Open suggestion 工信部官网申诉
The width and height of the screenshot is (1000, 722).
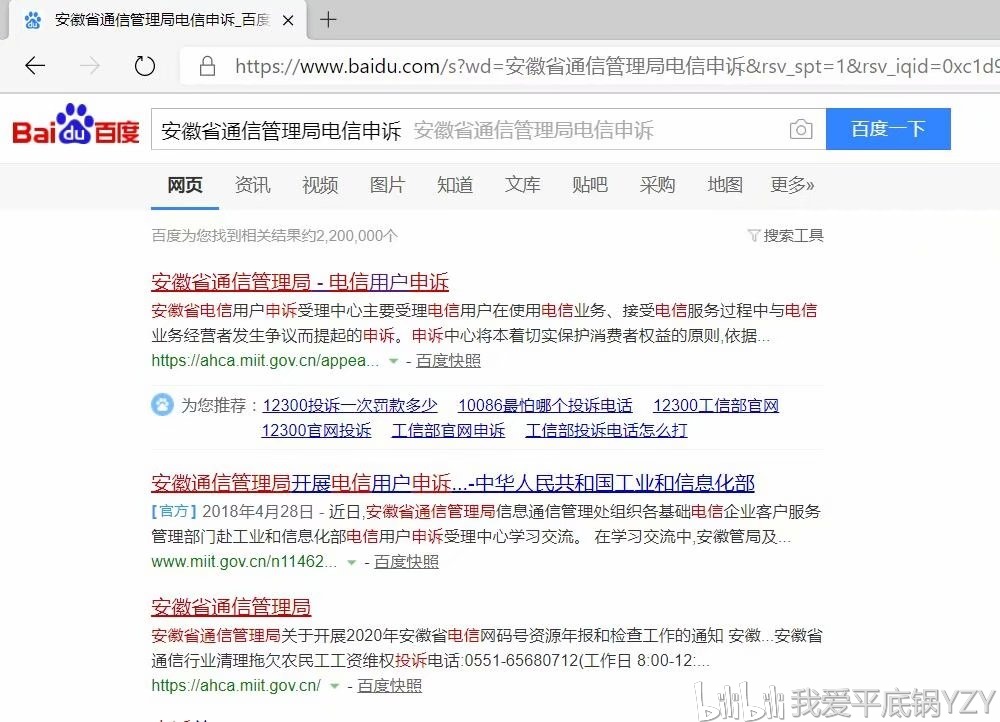(448, 431)
